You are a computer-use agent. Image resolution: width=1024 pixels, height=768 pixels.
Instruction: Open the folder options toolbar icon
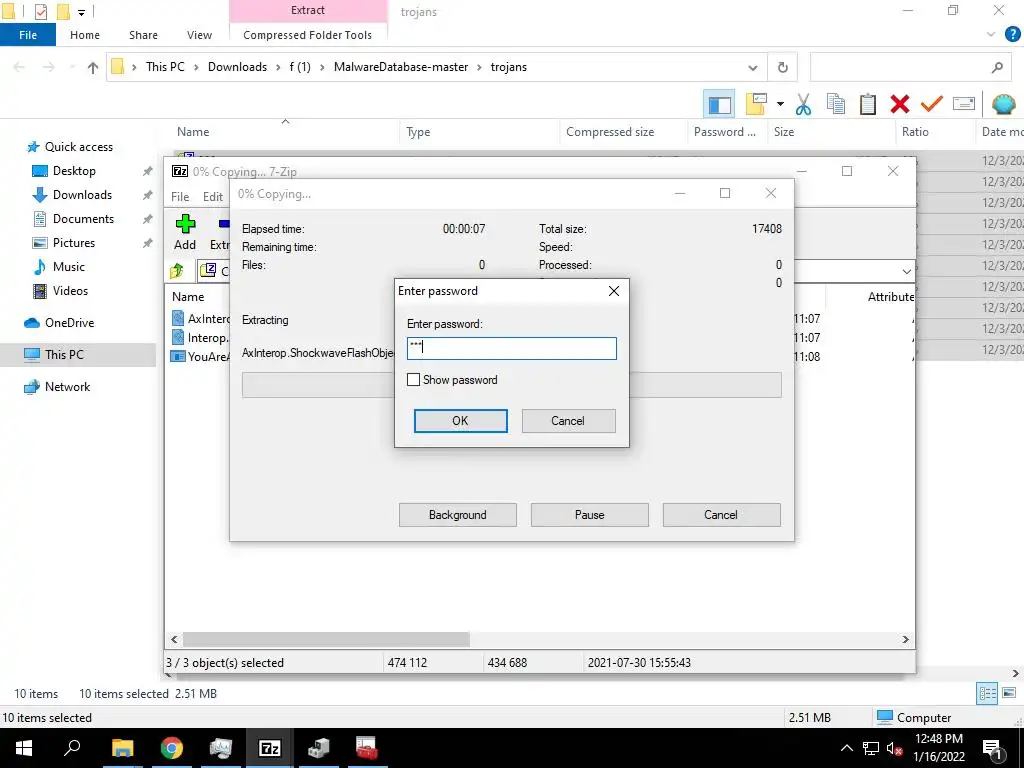756,104
